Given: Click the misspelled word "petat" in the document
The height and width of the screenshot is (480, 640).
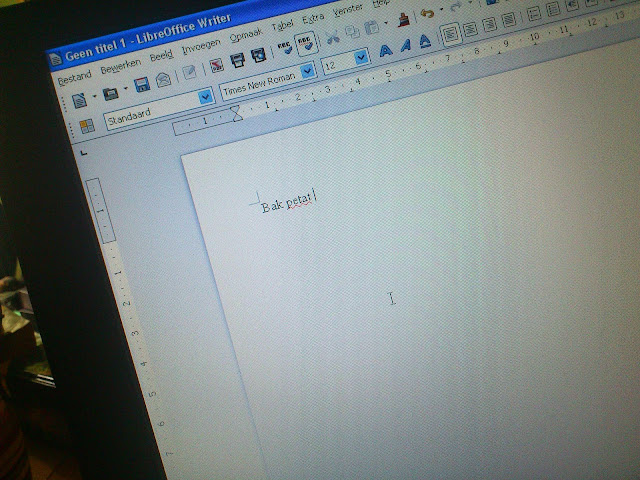Looking at the screenshot, I should tap(299, 202).
